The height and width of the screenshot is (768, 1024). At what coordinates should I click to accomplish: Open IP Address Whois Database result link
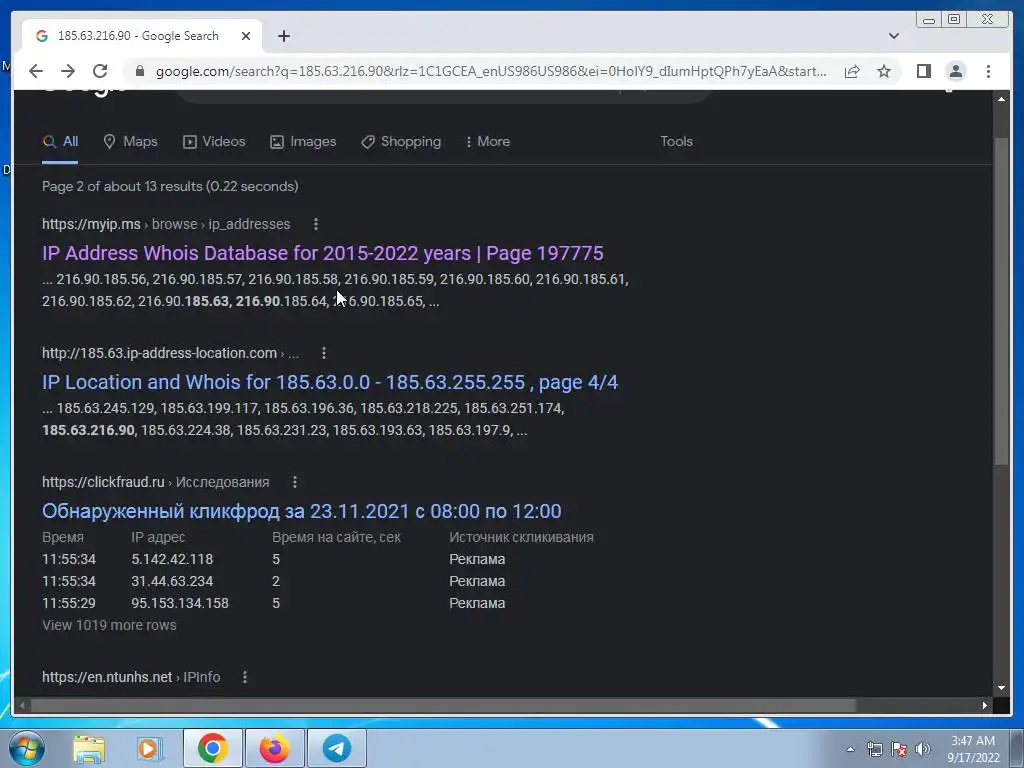pyautogui.click(x=323, y=253)
